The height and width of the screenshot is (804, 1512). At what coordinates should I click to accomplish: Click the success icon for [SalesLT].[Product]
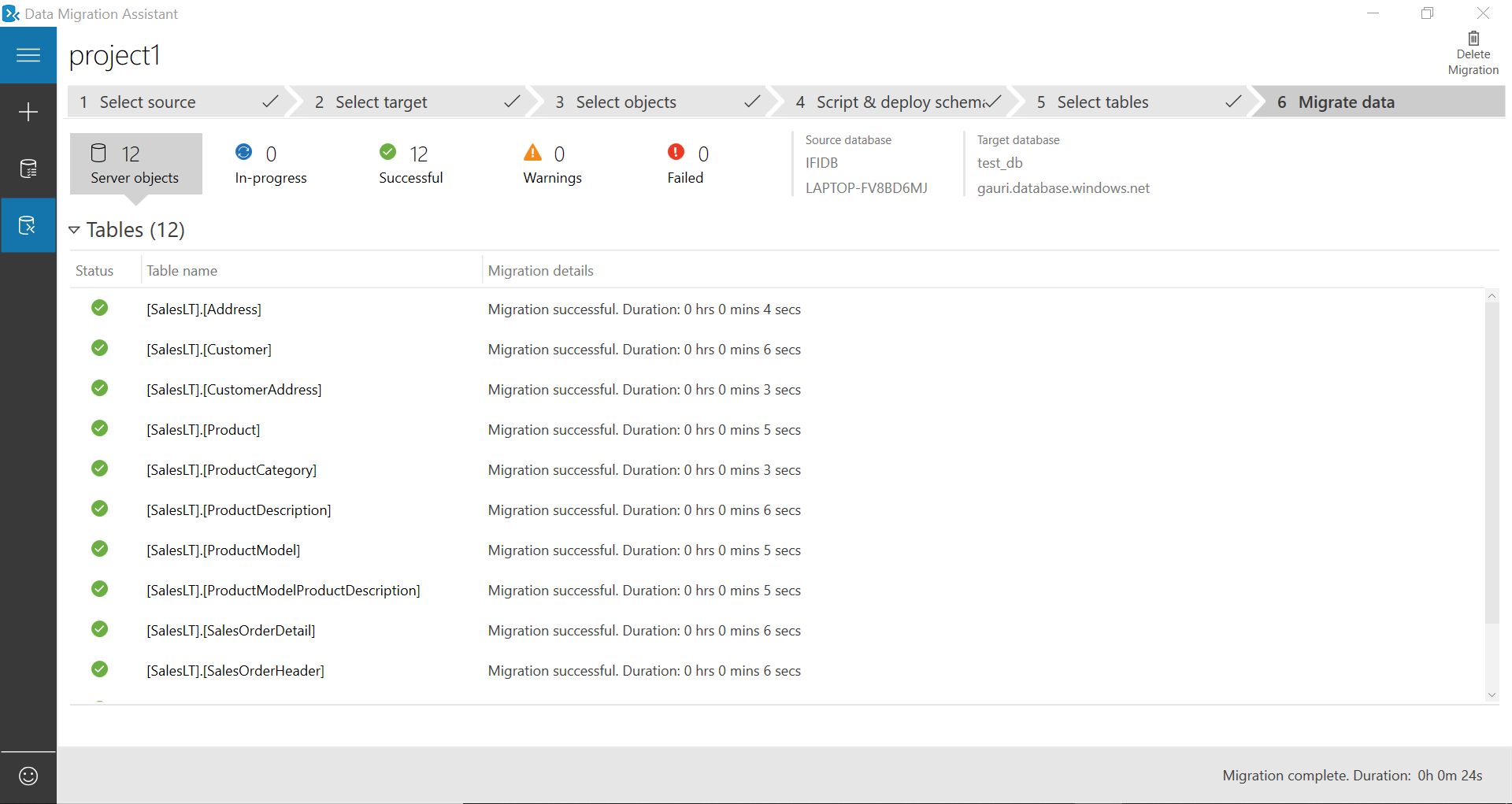point(99,428)
